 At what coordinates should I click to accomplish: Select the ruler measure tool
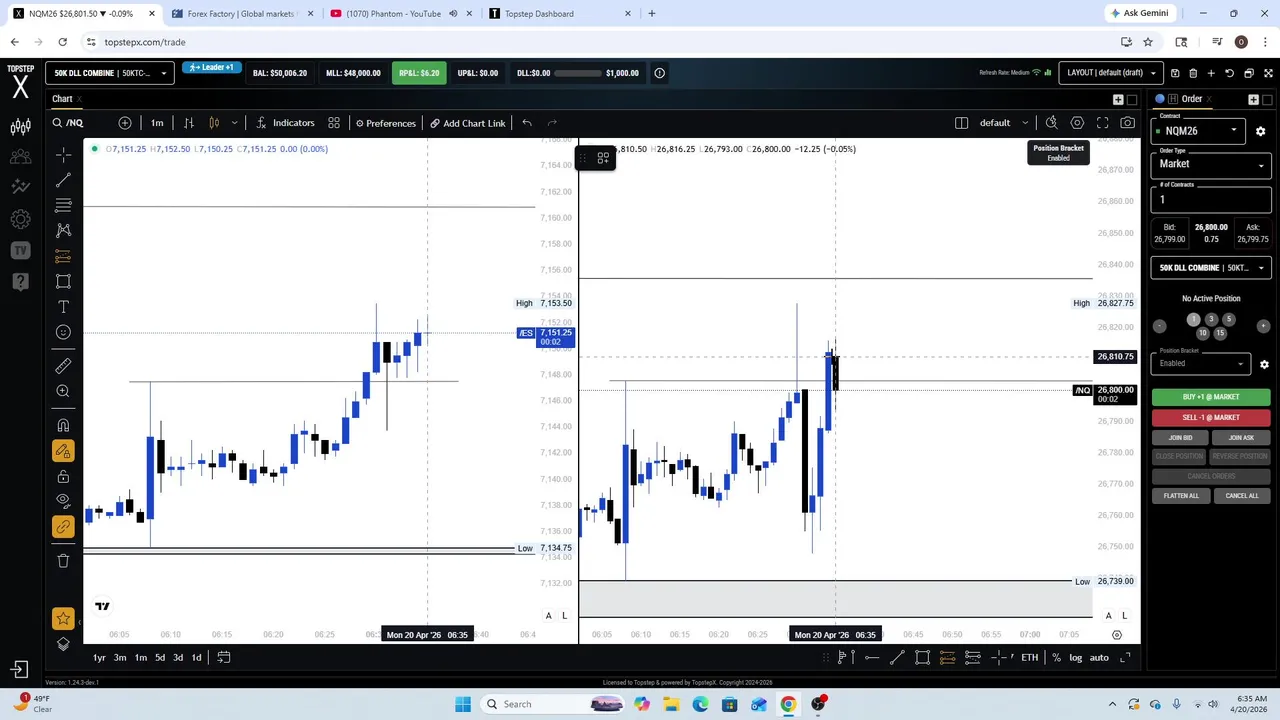tap(63, 366)
